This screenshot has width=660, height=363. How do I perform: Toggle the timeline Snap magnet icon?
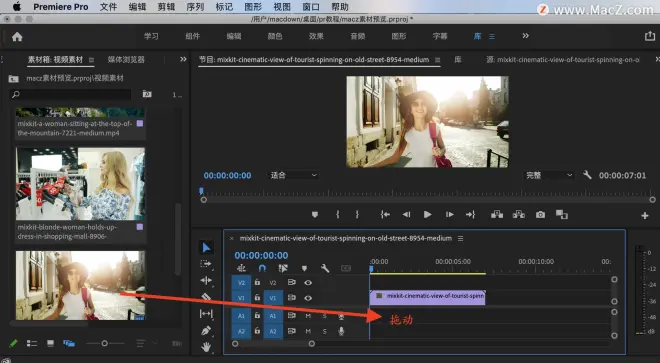[x=262, y=268]
